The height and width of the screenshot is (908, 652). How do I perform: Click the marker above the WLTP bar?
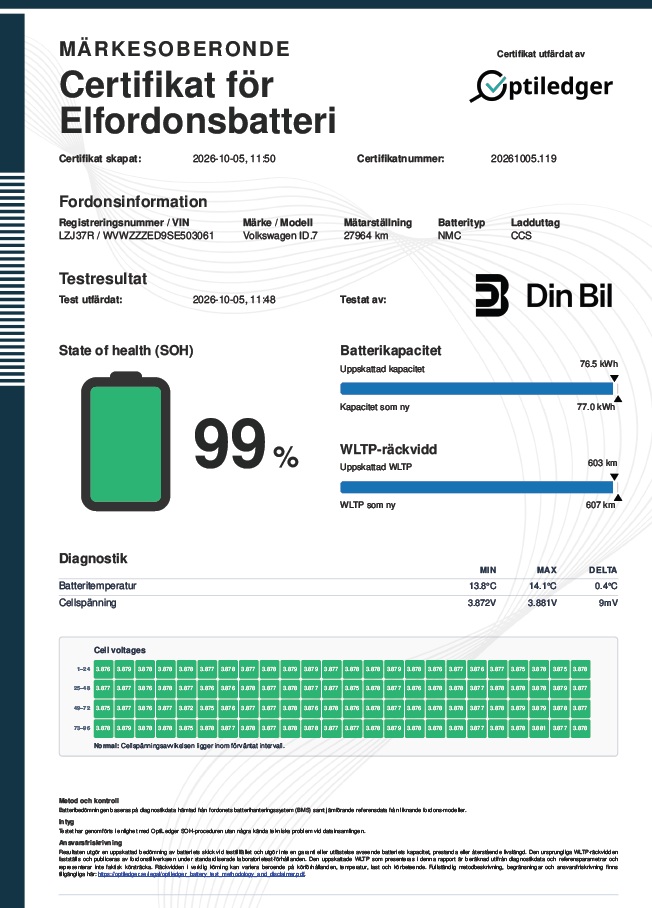pyautogui.click(x=614, y=477)
